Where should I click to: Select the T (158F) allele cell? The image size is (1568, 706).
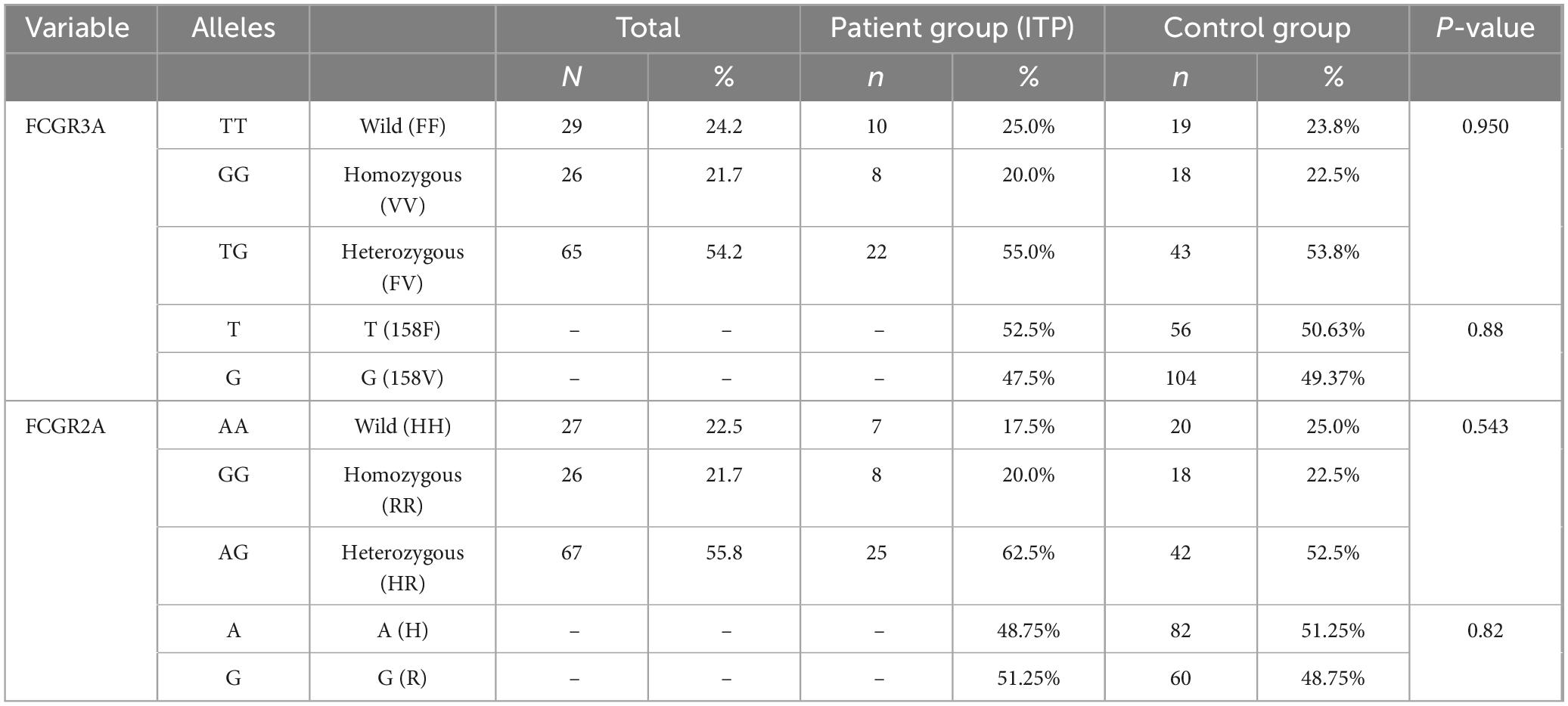pyautogui.click(x=402, y=330)
